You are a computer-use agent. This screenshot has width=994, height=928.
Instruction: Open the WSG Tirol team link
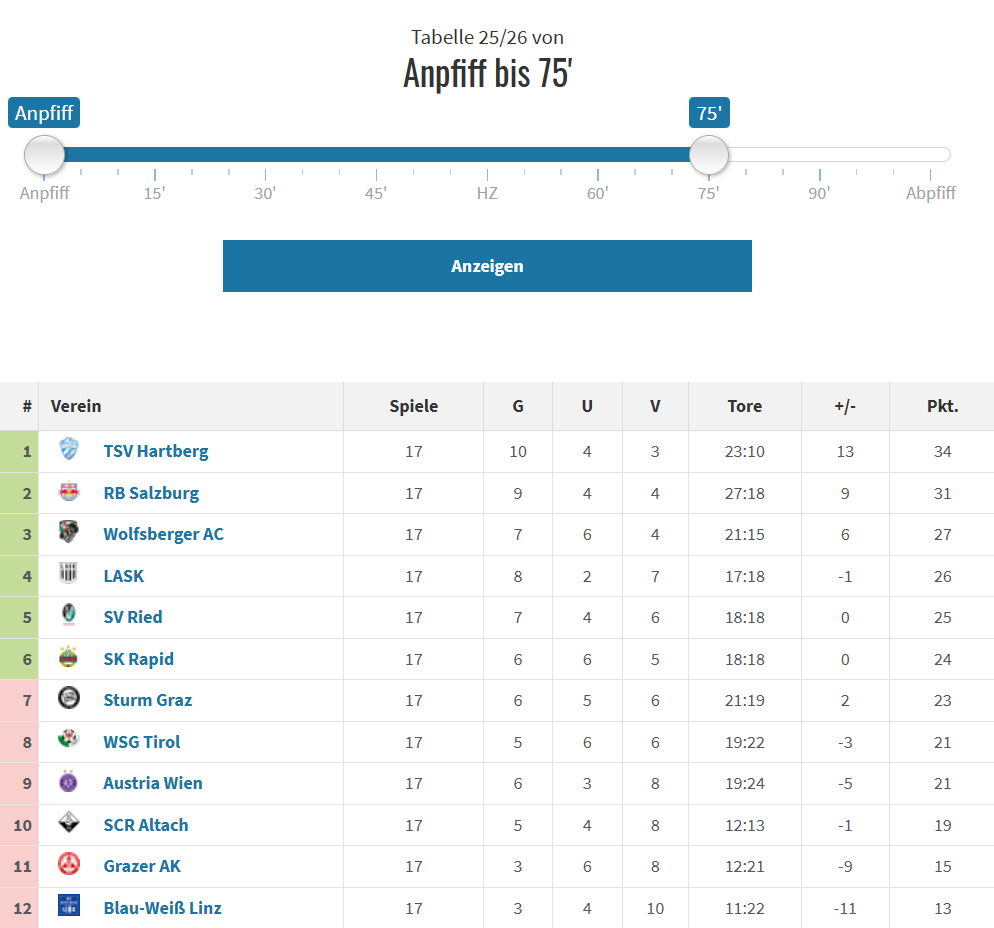[x=142, y=742]
